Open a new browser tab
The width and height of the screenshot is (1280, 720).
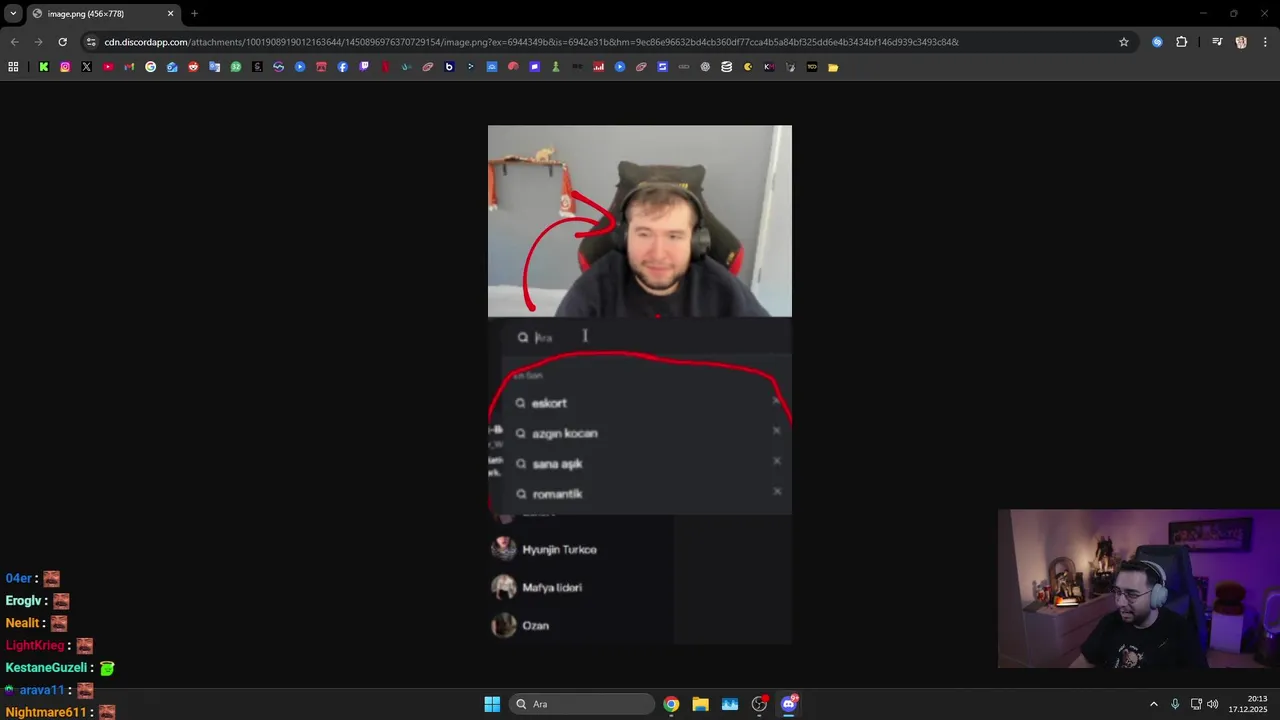coord(194,14)
